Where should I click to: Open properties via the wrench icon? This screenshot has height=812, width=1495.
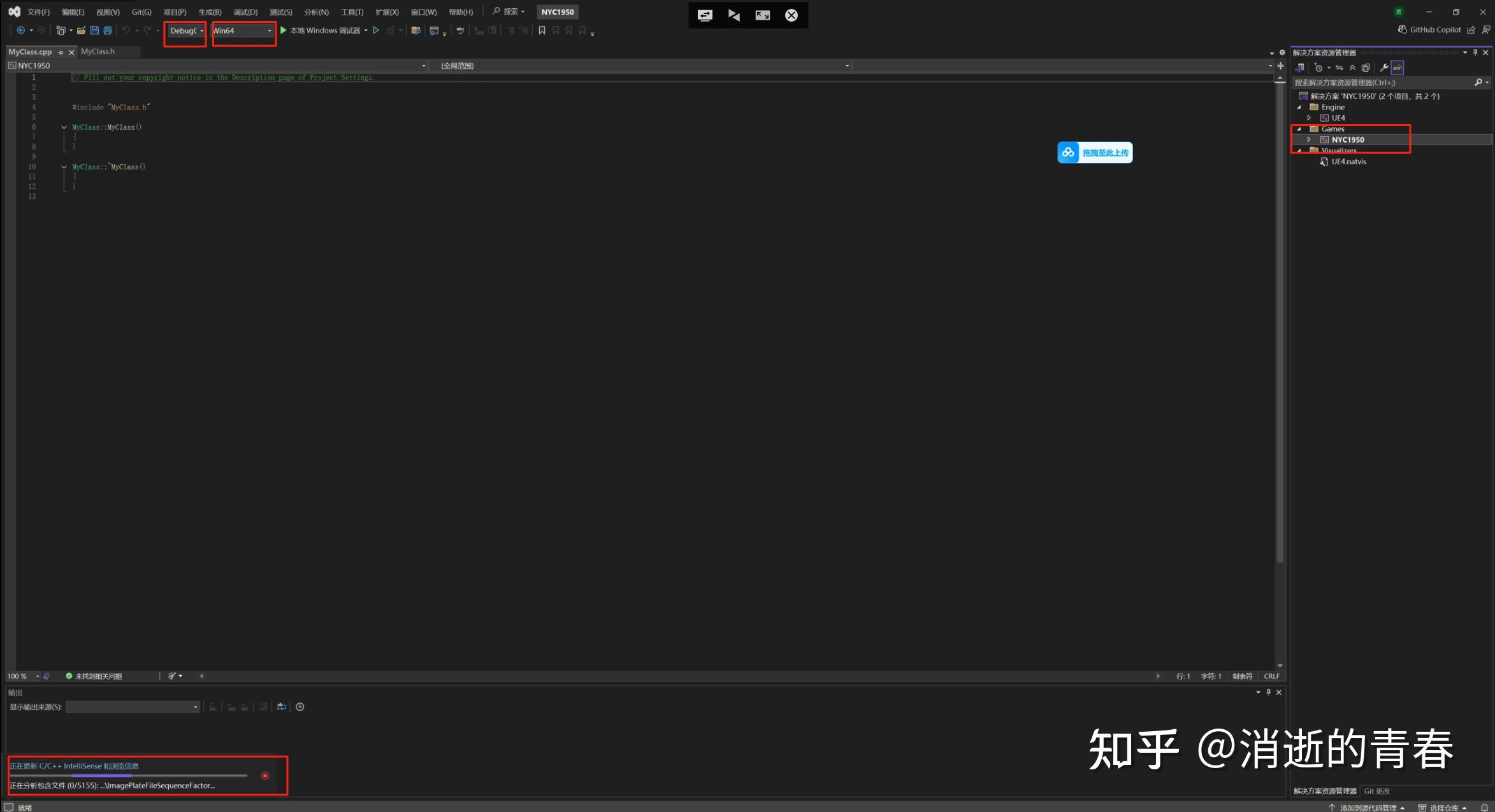[1383, 68]
